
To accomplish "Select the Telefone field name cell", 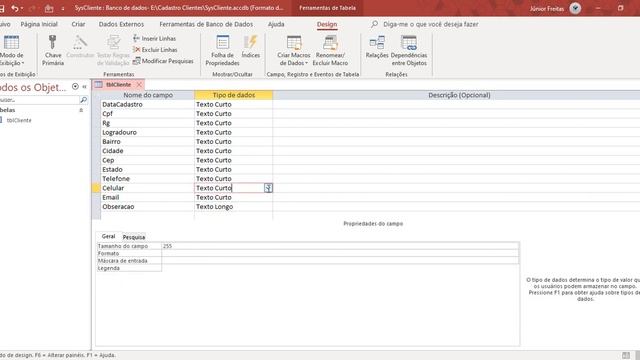I will pyautogui.click(x=148, y=179).
